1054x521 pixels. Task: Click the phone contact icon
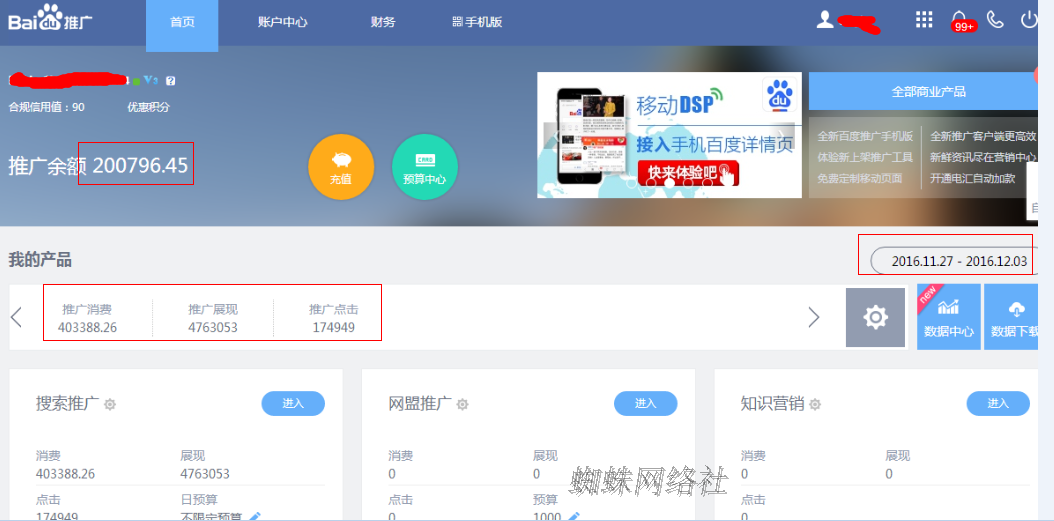pyautogui.click(x=996, y=19)
